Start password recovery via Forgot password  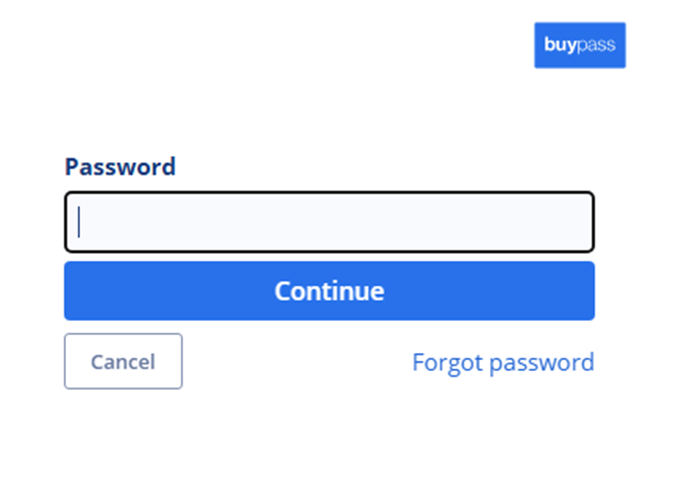click(502, 362)
